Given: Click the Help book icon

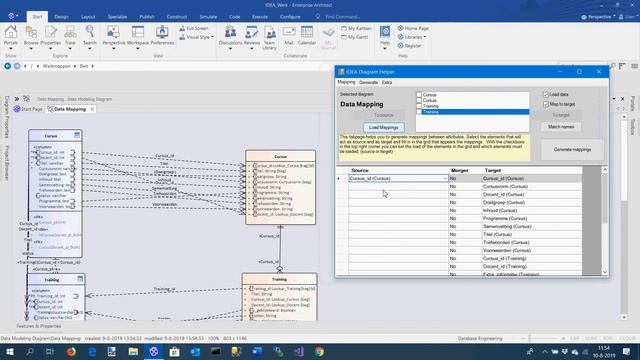Looking at the screenshot, I should point(384,32).
